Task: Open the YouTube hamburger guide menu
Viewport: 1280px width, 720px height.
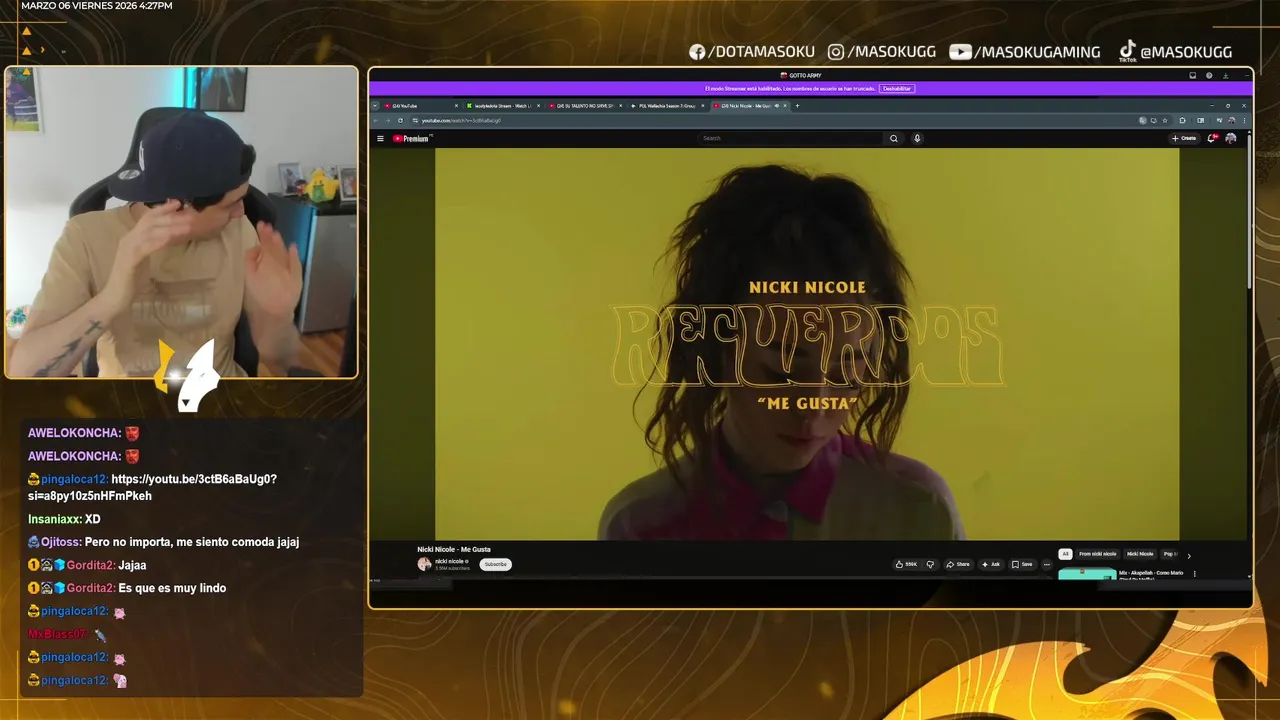Action: (x=380, y=138)
